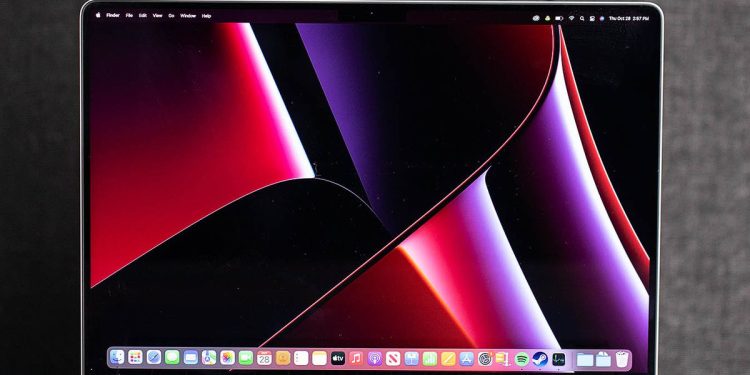This screenshot has height=375, width=750.
Task: Open the Help menu
Action: coord(206,15)
